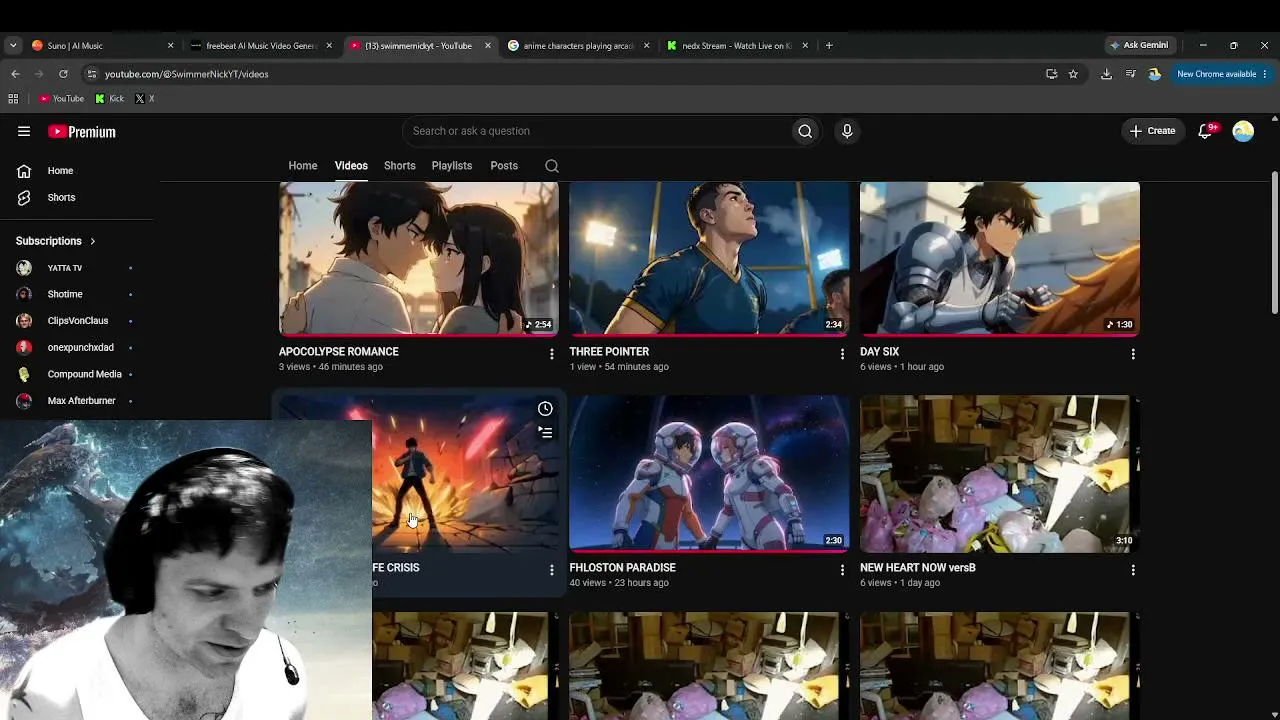
Task: Open options menu for DAY SIX video
Action: pos(1133,354)
